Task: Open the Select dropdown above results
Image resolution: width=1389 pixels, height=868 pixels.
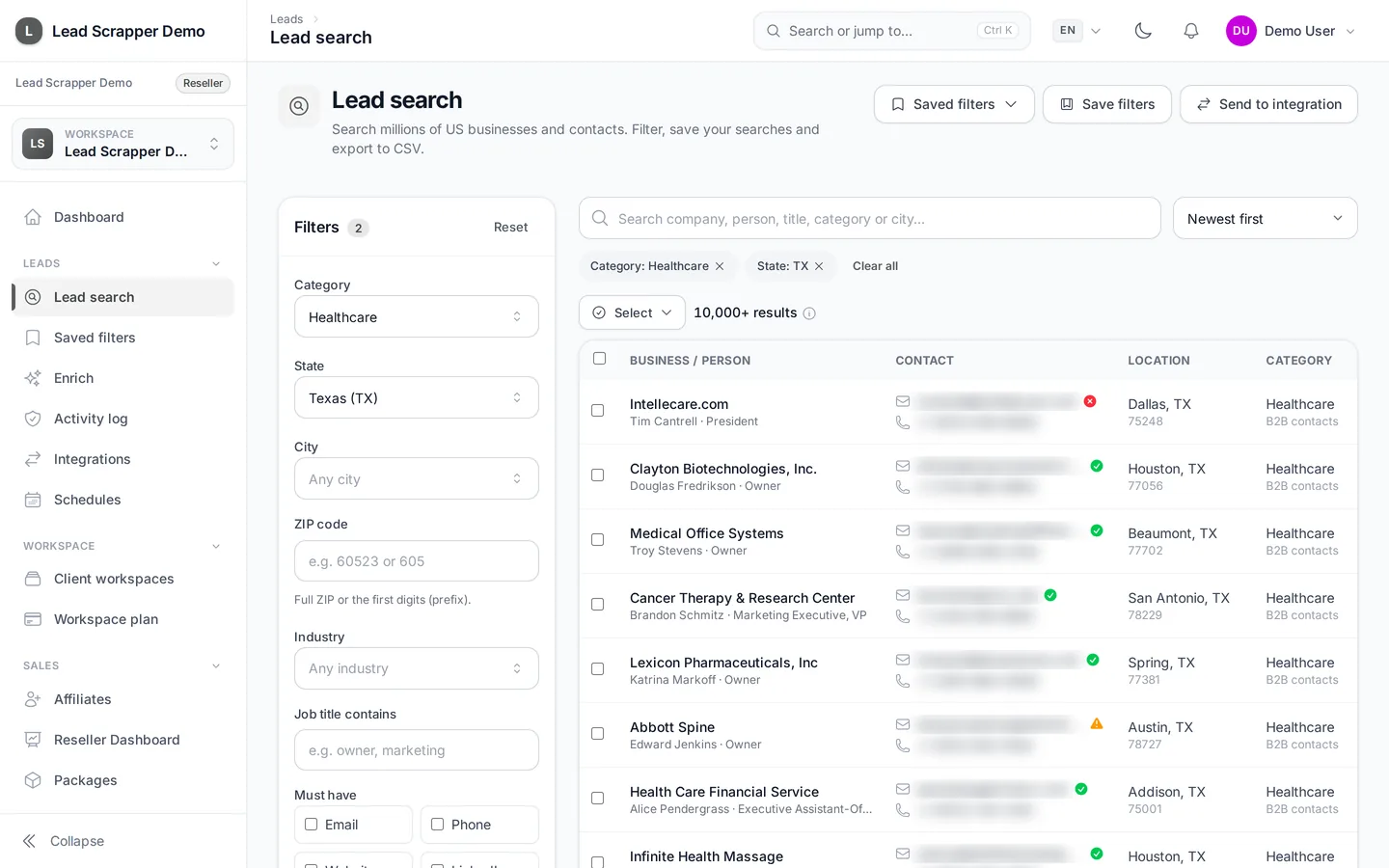Action: click(x=632, y=312)
